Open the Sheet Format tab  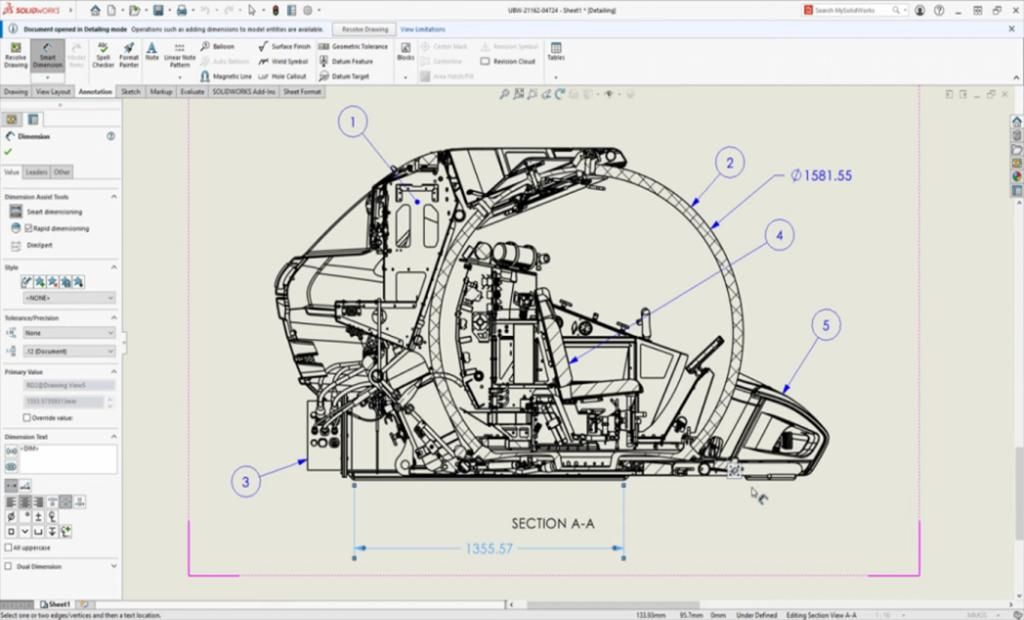tap(302, 91)
